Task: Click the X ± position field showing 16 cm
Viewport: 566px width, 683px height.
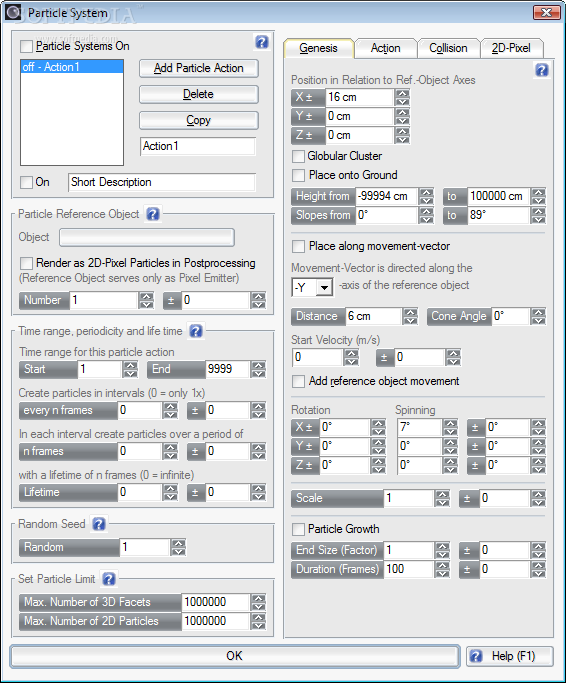Action: pyautogui.click(x=359, y=98)
